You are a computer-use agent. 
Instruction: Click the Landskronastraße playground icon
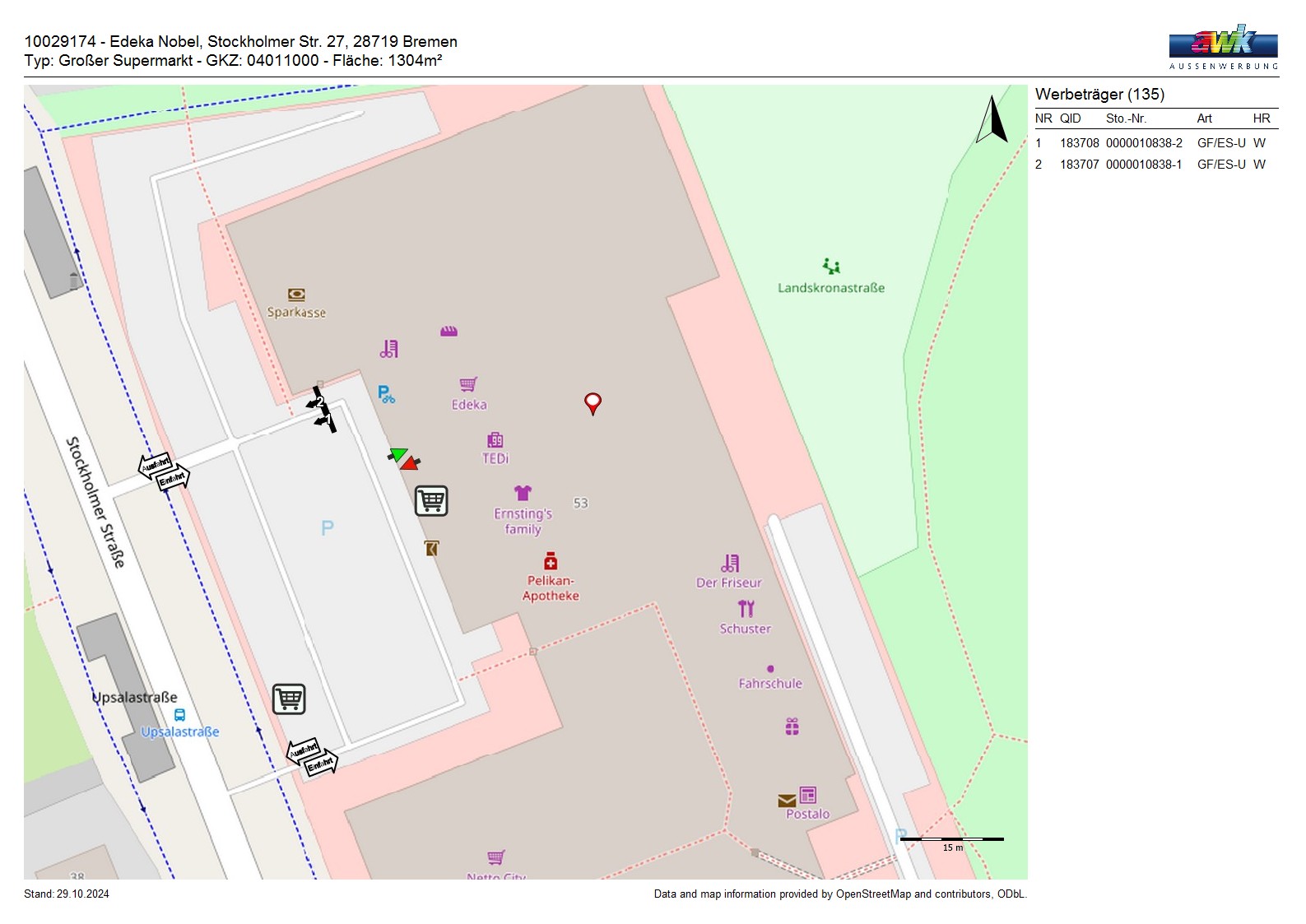pyautogui.click(x=831, y=266)
